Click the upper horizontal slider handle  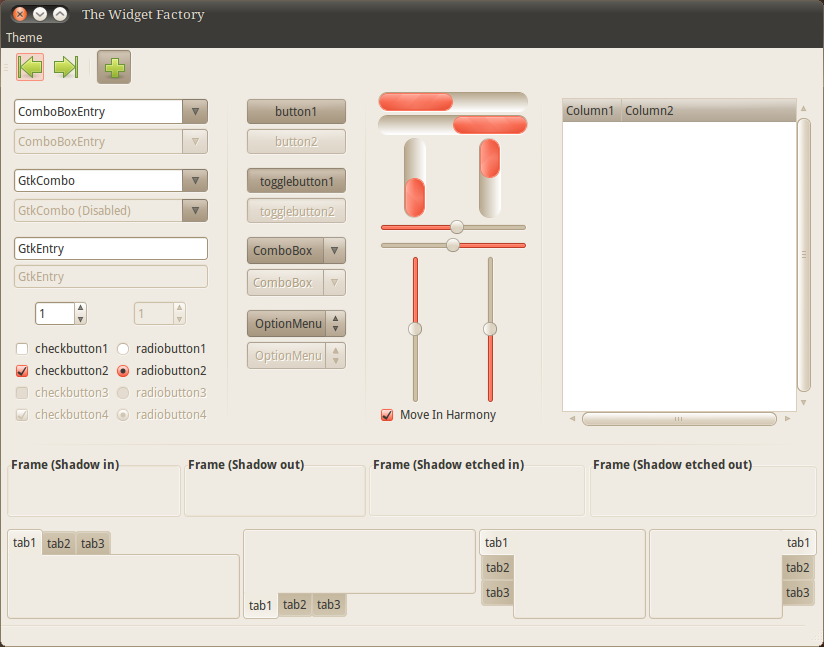[457, 227]
